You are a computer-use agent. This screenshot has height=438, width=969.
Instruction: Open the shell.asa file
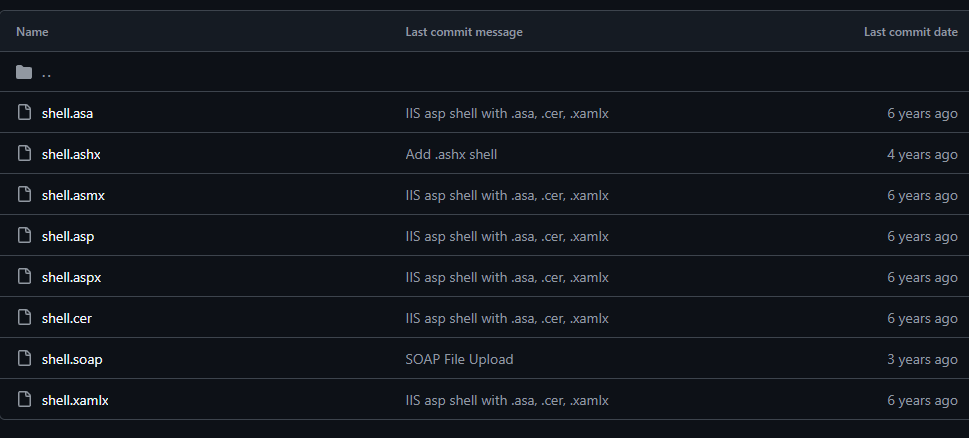click(x=67, y=113)
